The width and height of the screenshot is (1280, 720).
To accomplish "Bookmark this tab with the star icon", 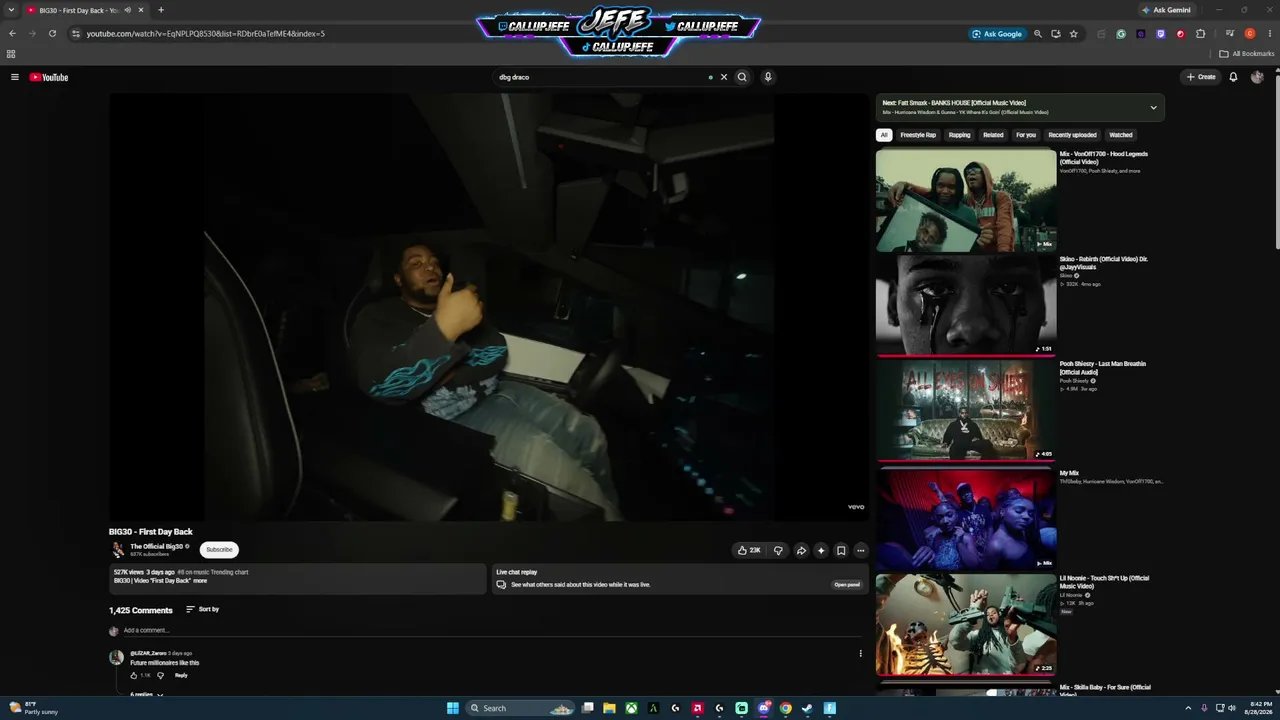I will tap(1074, 33).
